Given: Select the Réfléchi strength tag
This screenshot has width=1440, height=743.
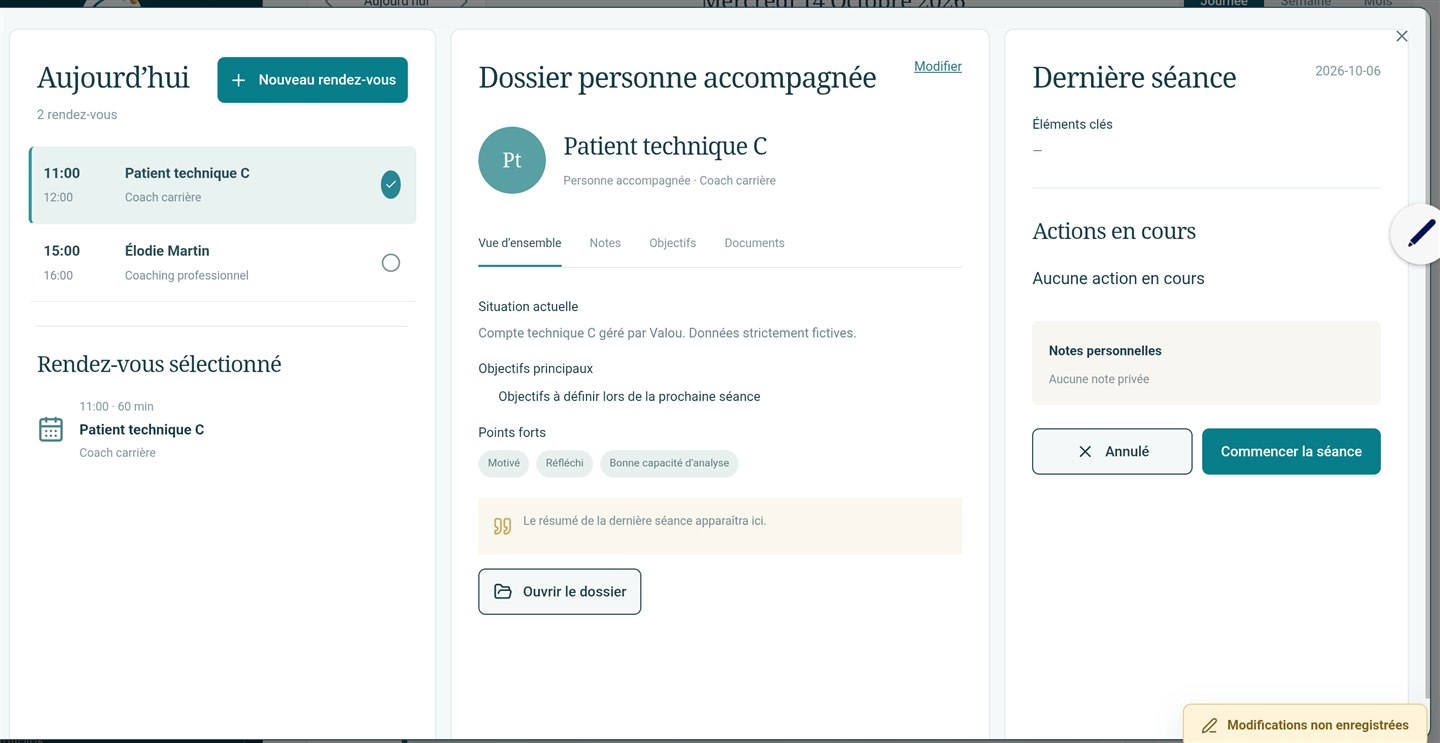Looking at the screenshot, I should pos(565,463).
